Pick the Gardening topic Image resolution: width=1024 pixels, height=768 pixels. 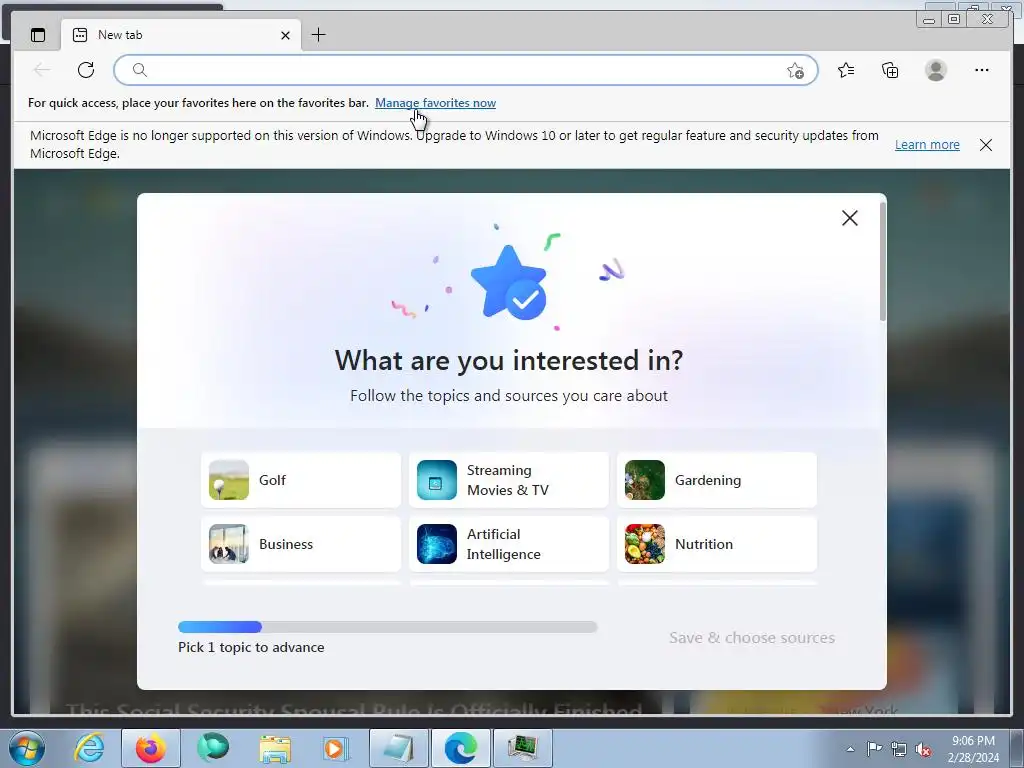click(x=716, y=480)
